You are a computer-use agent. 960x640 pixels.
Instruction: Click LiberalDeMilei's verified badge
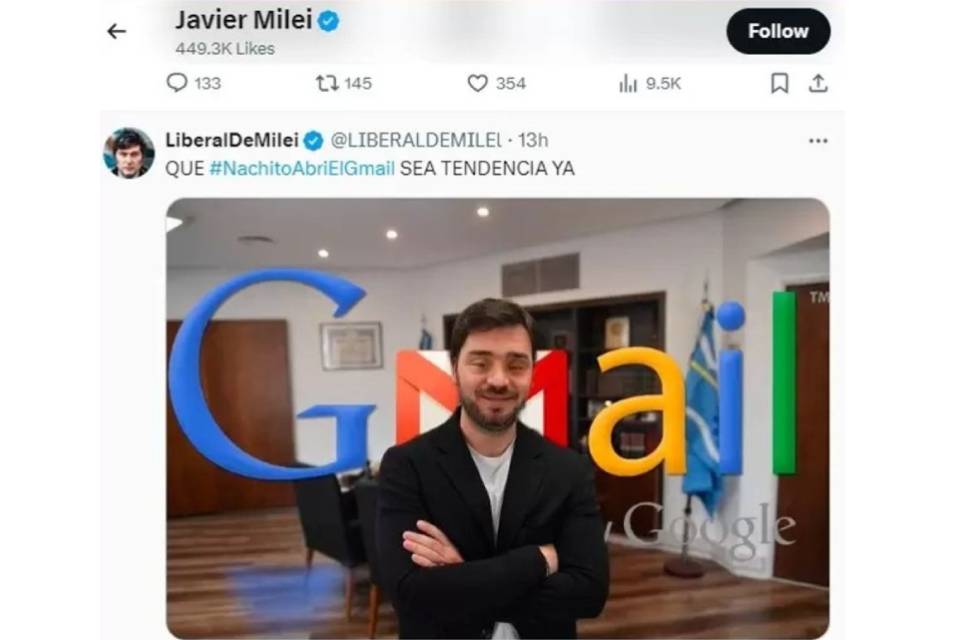pos(313,141)
